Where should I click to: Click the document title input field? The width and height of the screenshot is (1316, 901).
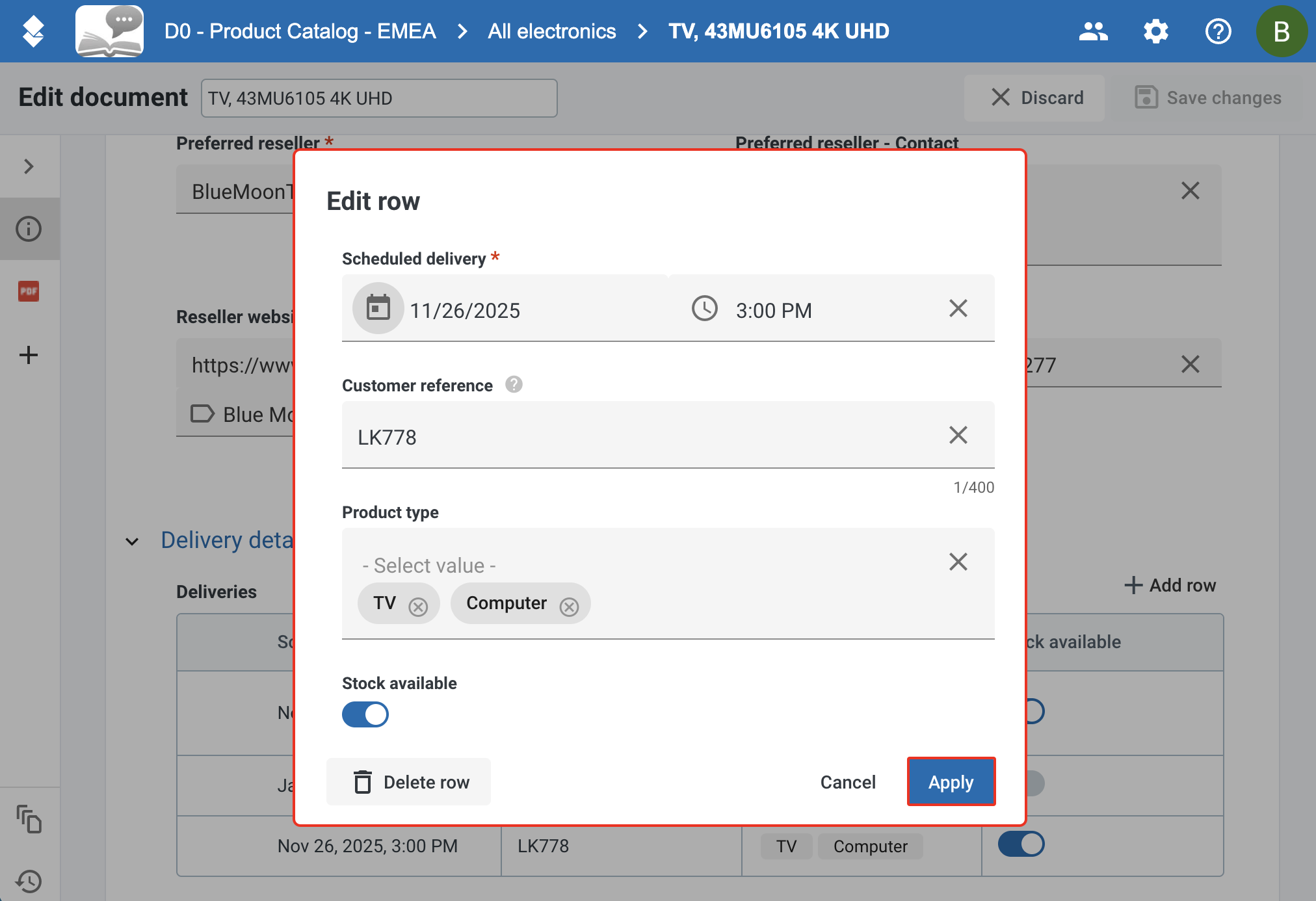(x=379, y=98)
